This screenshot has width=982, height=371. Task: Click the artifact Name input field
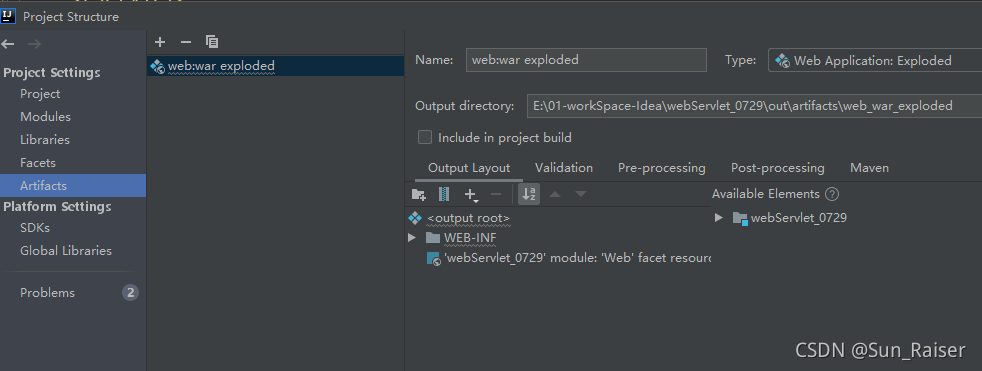[x=586, y=60]
